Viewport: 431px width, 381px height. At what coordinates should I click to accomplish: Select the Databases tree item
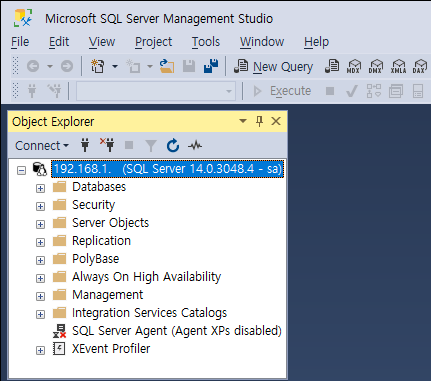tap(99, 187)
